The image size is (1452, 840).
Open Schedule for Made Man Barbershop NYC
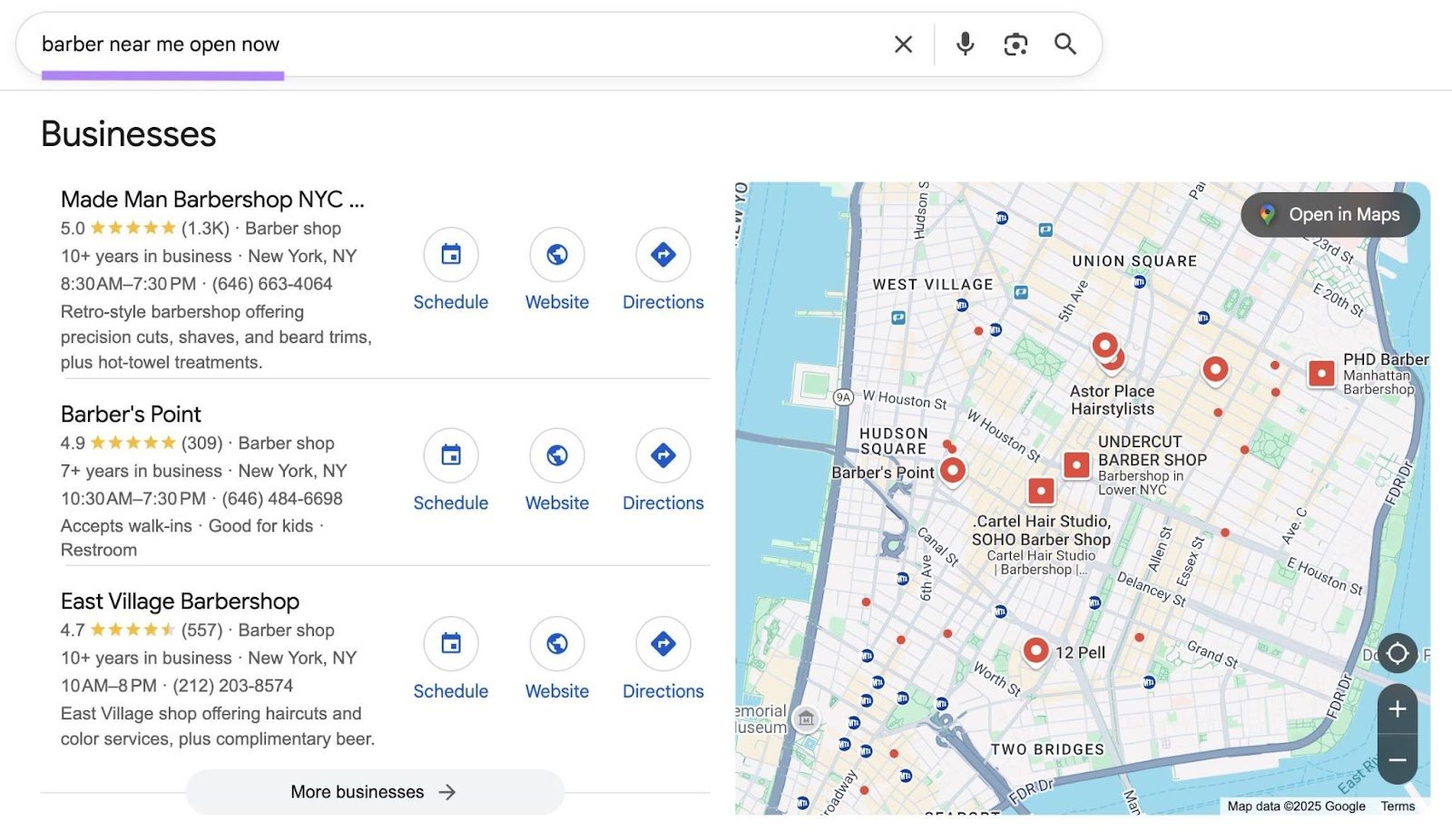[x=451, y=256]
